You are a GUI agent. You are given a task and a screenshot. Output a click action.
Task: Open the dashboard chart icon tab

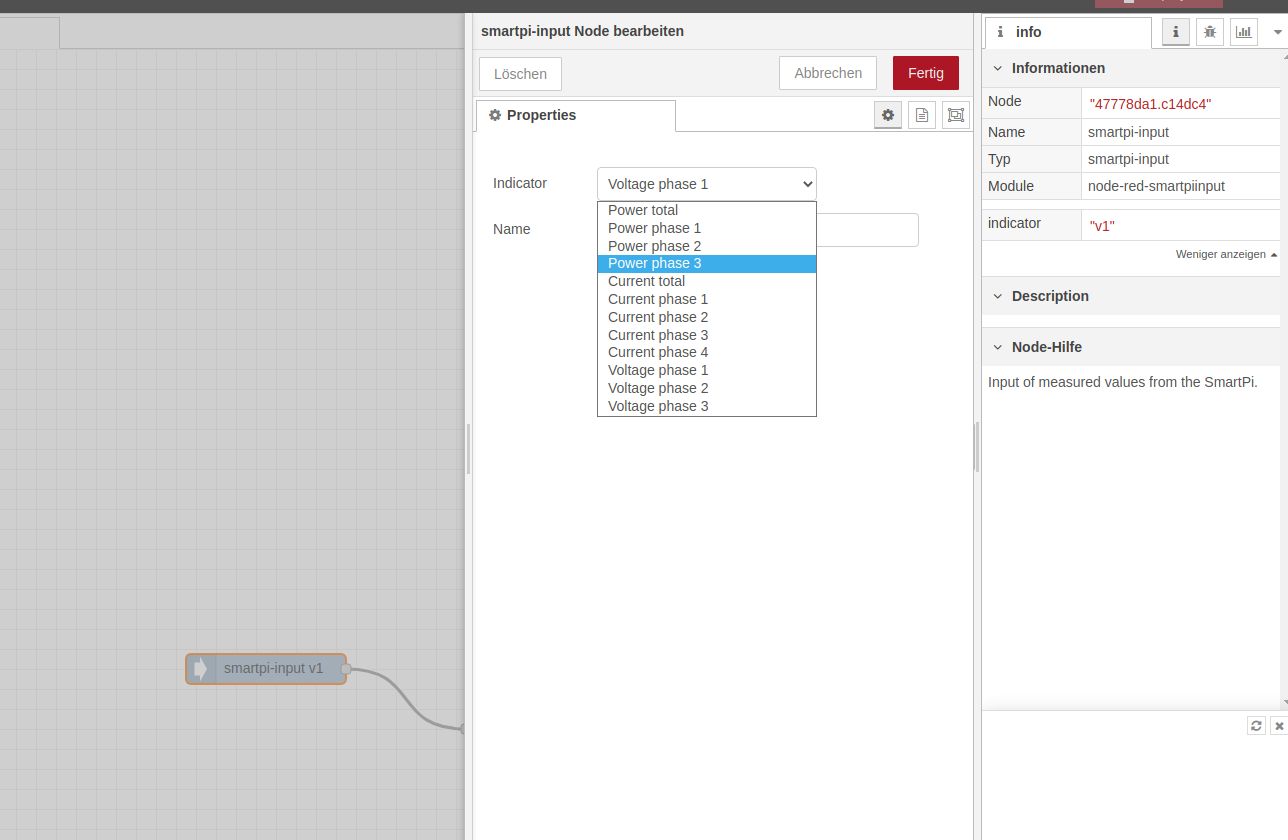click(1244, 32)
